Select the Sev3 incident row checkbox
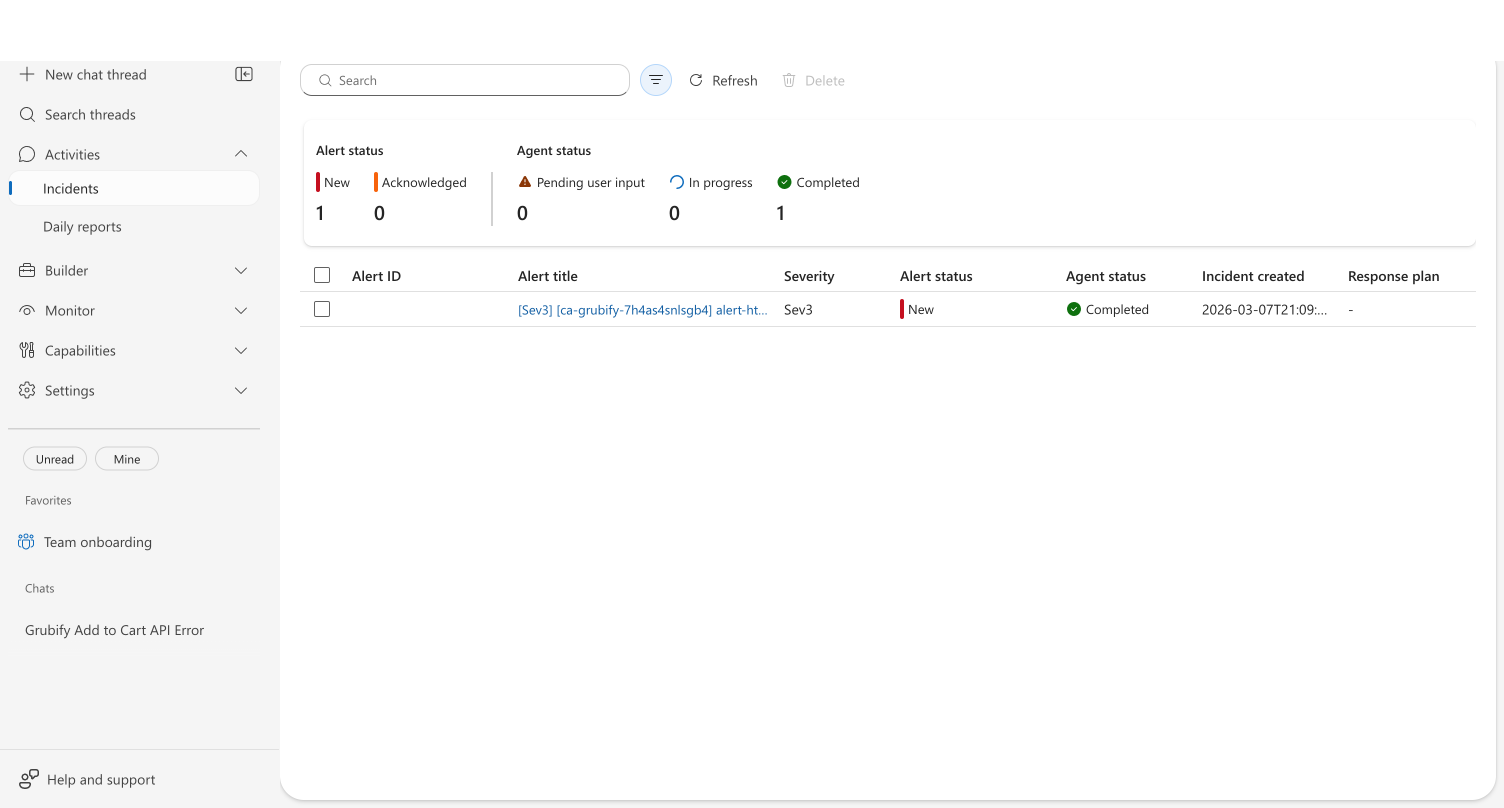The height and width of the screenshot is (808, 1504). 322,309
